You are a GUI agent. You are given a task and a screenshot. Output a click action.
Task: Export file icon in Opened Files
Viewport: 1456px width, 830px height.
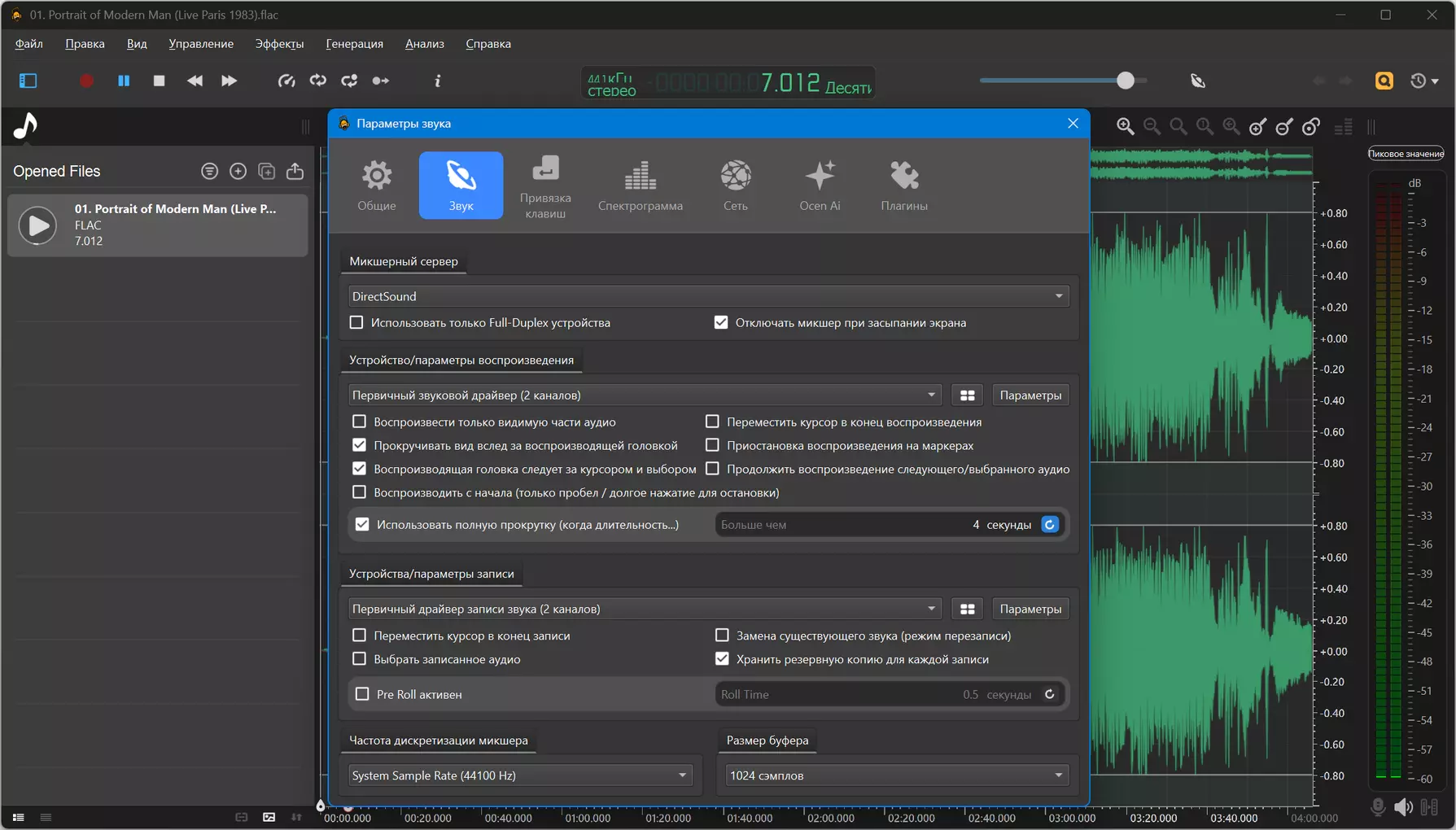(295, 171)
